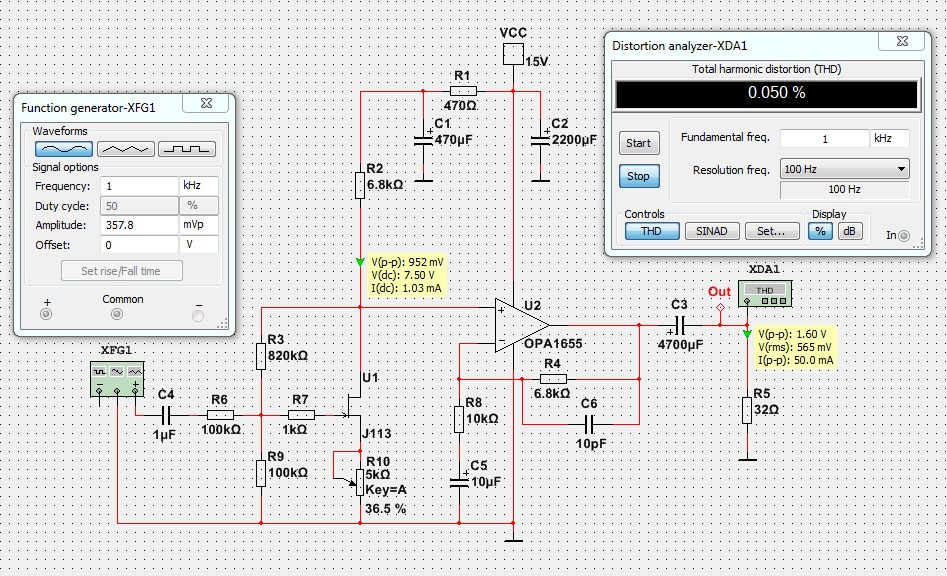Change the amplitude unit mVp

[x=199, y=225]
